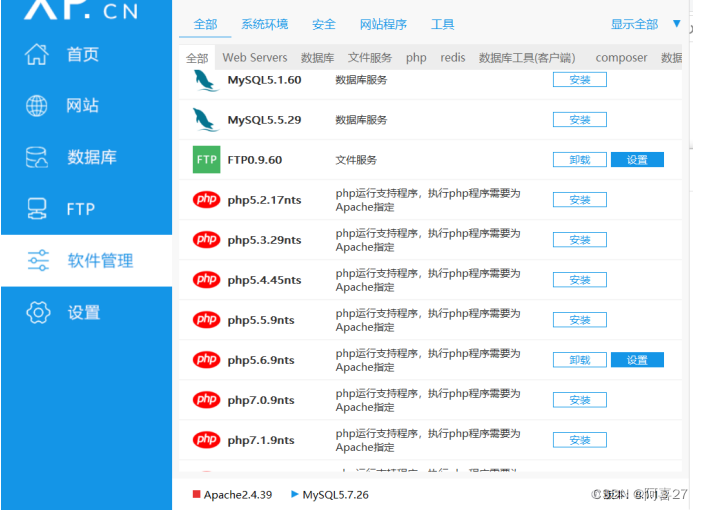Click the php5.6.9nts name text
The height and width of the screenshot is (510, 703).
click(261, 360)
